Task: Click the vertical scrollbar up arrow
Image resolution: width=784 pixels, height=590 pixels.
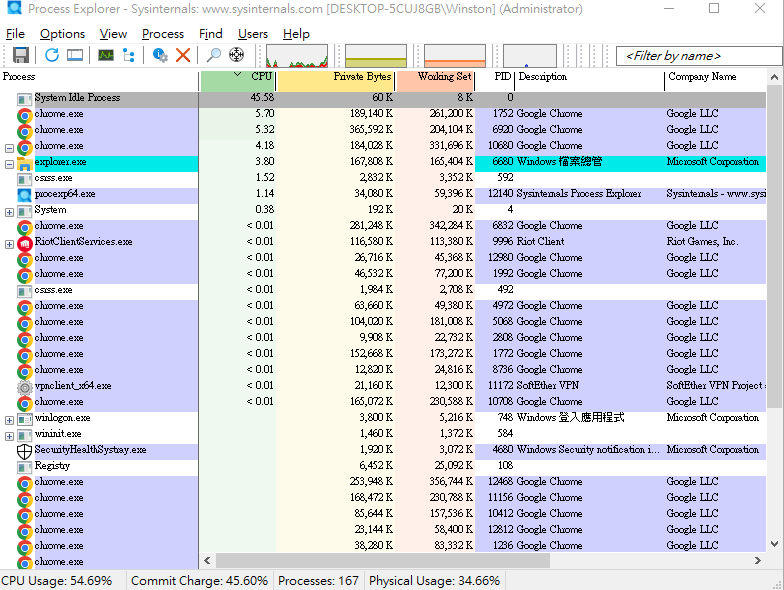Action: click(x=774, y=78)
